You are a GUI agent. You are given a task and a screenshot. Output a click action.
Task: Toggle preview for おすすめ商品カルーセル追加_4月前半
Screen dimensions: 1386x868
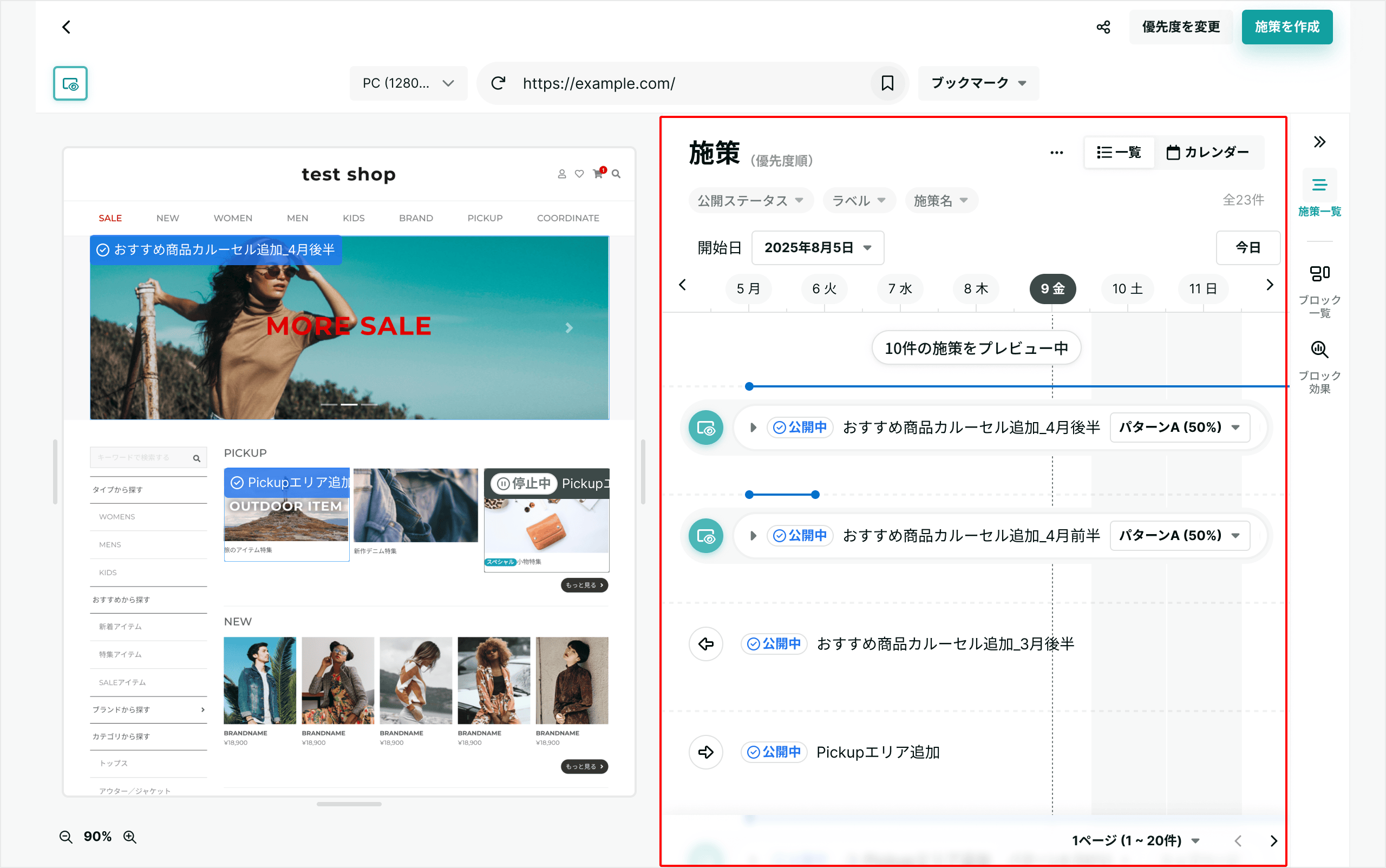(705, 536)
